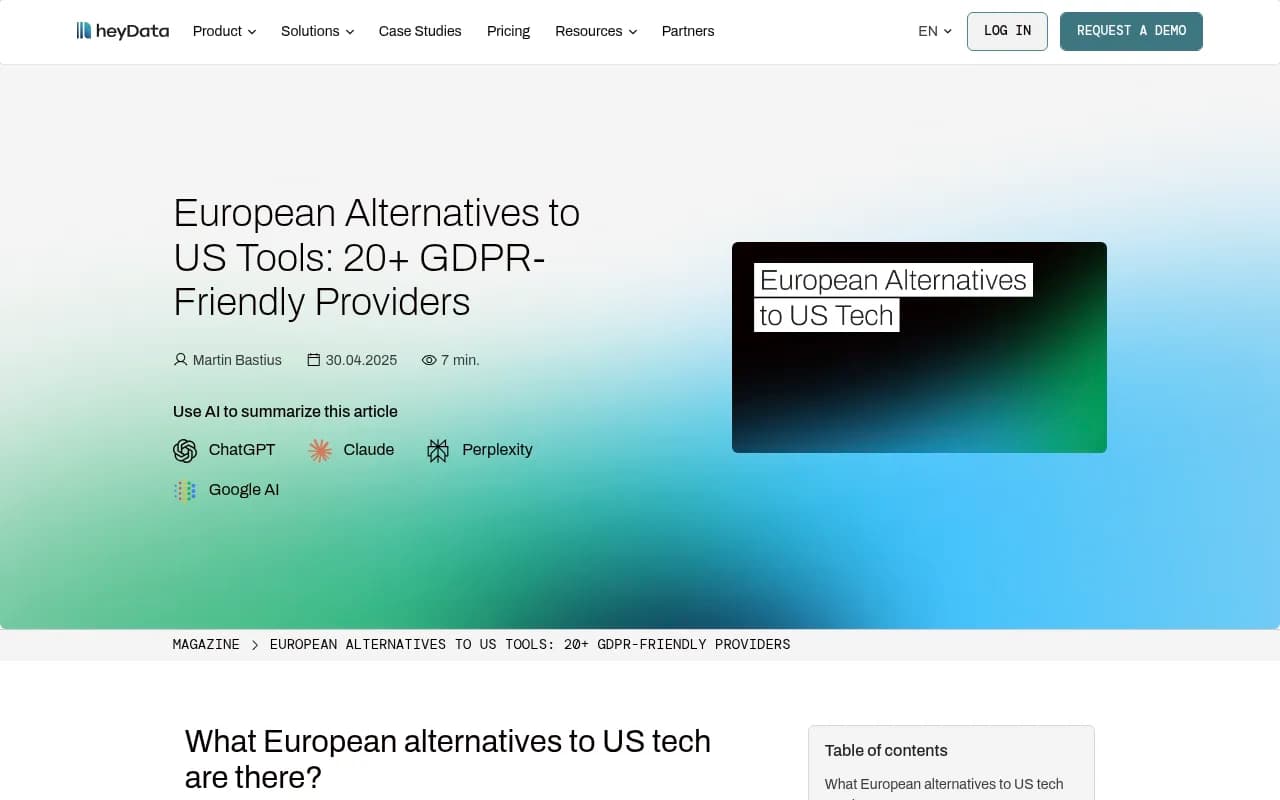
Task: Go to the Pricing page
Action: click(508, 31)
